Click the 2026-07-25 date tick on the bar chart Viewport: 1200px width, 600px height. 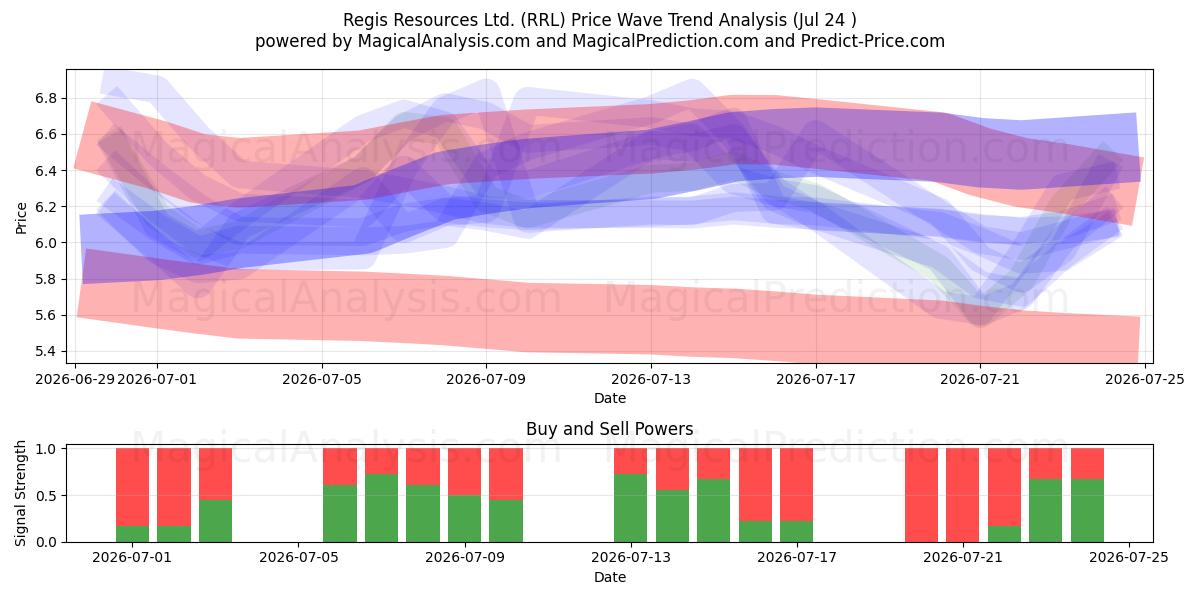tap(1129, 558)
